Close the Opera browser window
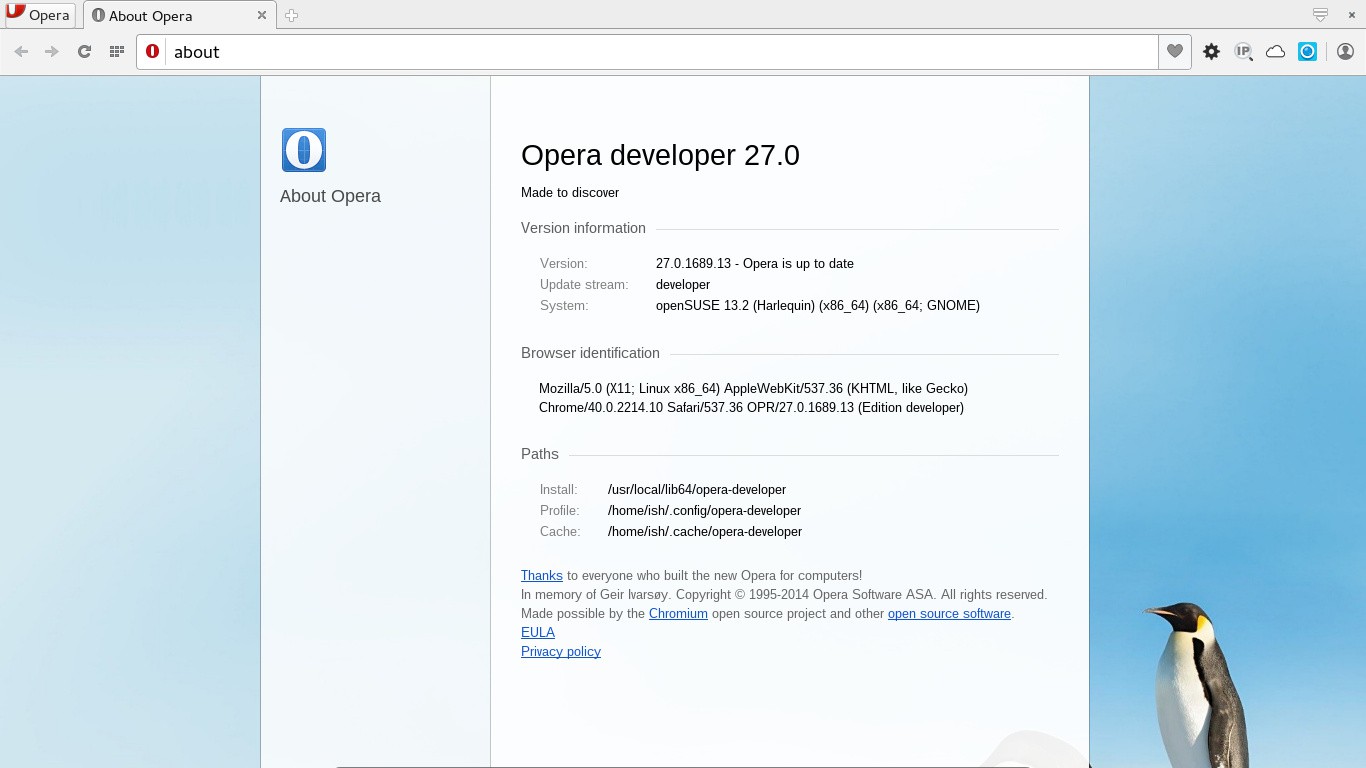This screenshot has width=1366, height=768. (1351, 15)
